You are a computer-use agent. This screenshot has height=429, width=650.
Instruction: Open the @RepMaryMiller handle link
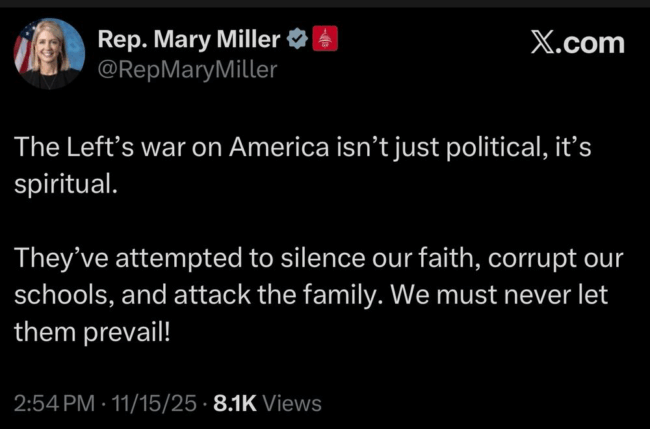pyautogui.click(x=187, y=69)
